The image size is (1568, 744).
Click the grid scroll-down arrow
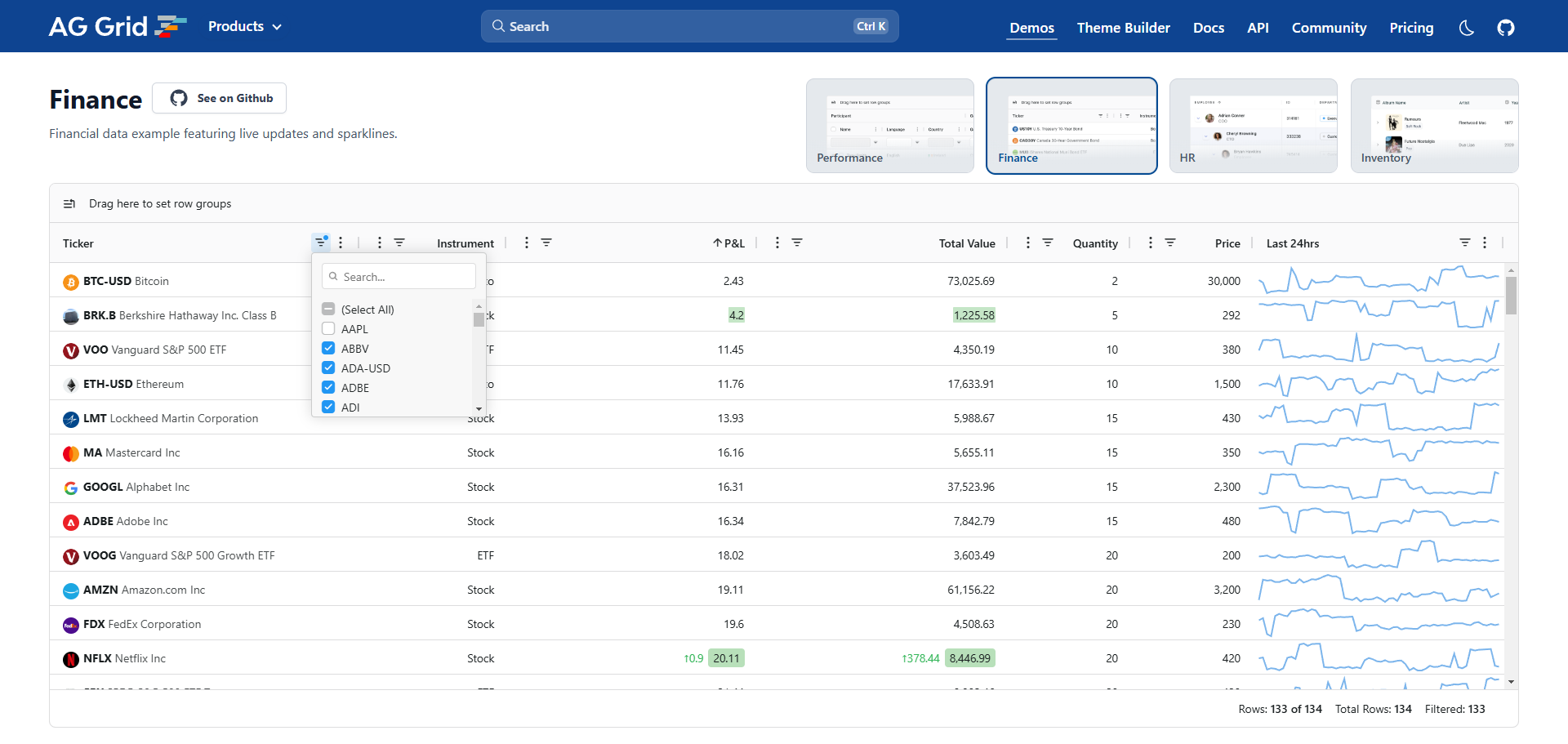(1511, 682)
